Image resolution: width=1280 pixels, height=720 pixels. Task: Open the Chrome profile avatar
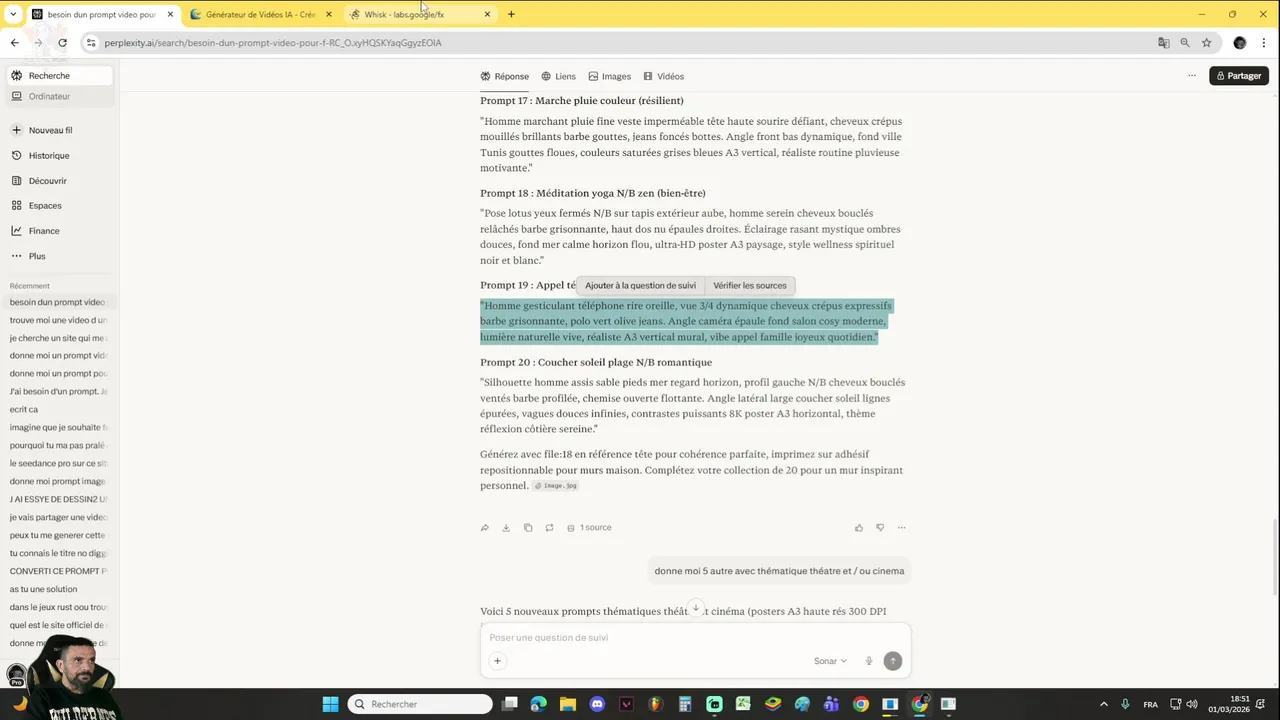pyautogui.click(x=1240, y=43)
